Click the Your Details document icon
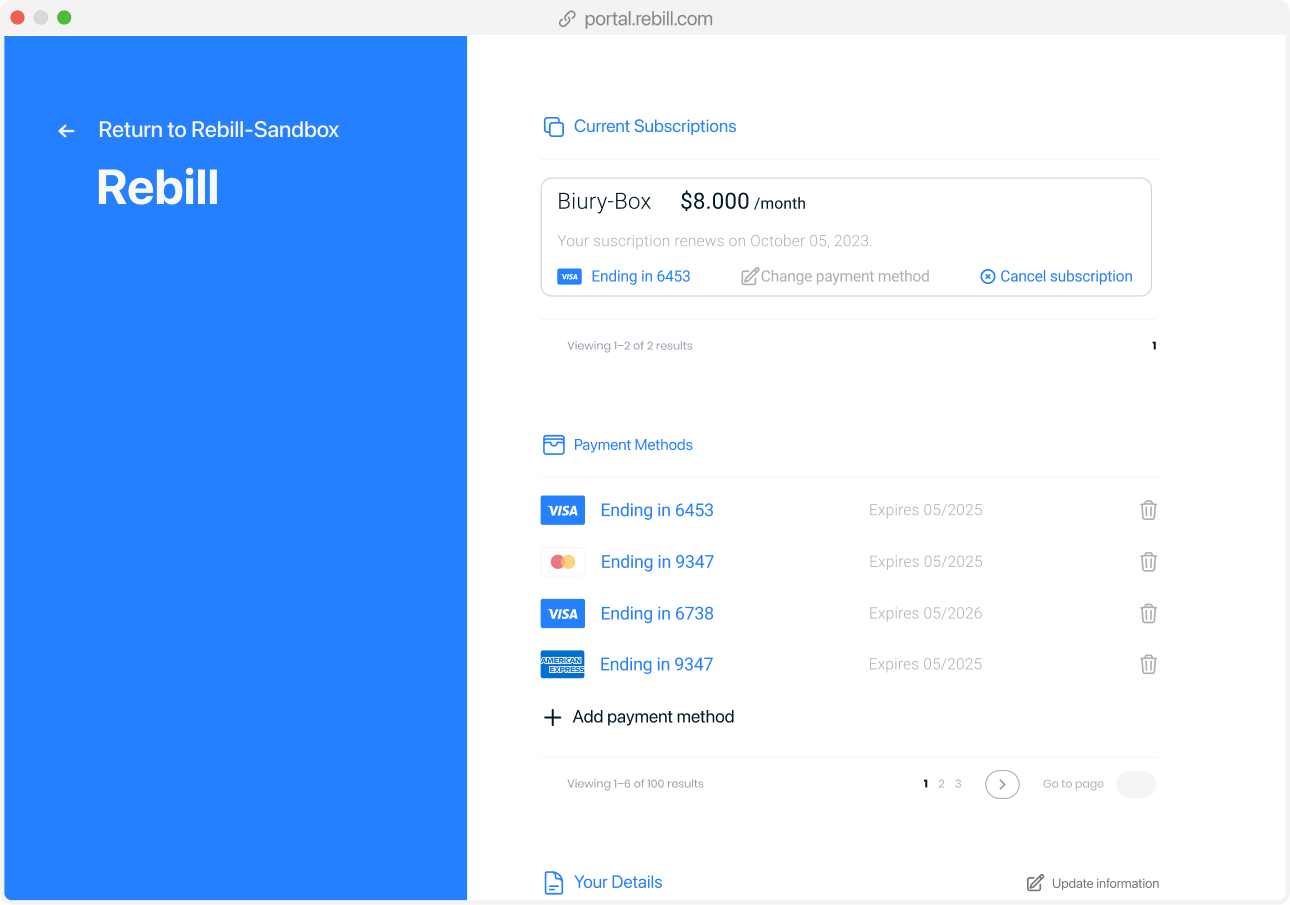1290x905 pixels. 554,882
